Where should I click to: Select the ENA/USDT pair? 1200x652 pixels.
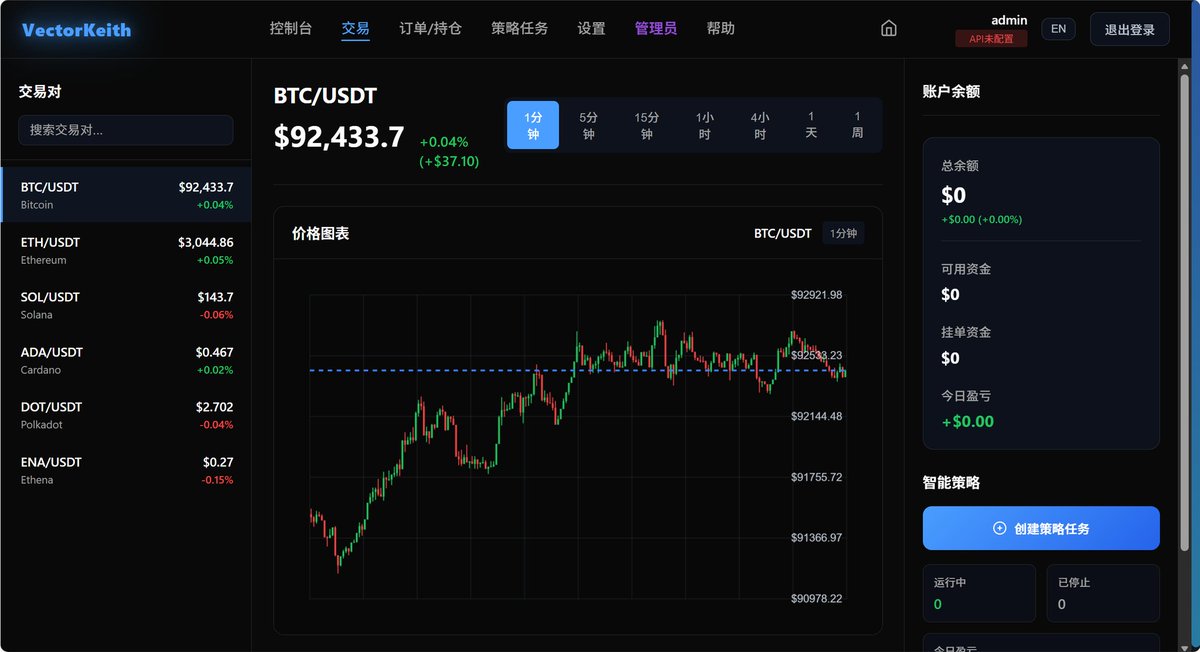click(126, 470)
